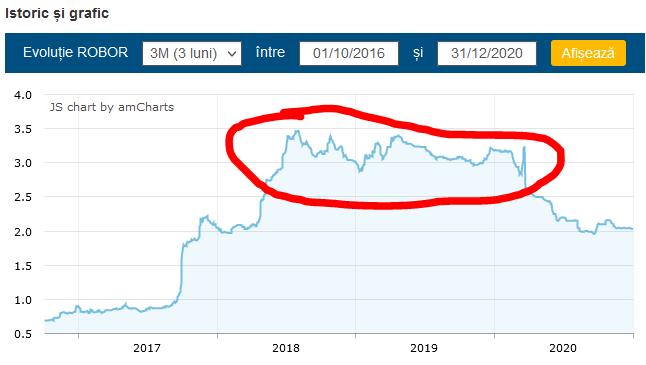Click the word 'și' between date fields

(418, 53)
